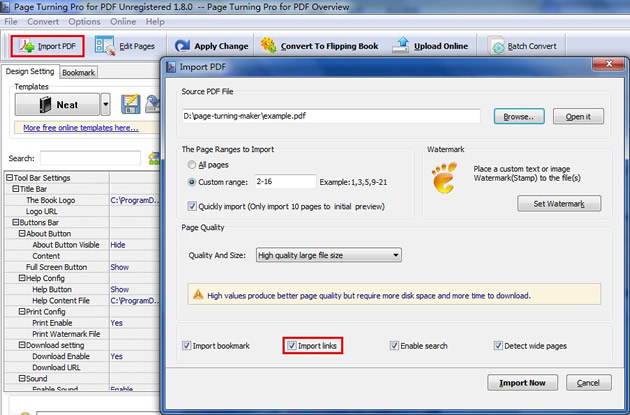The height and width of the screenshot is (415, 630).
Task: Toggle Quickly import checkbox
Action: [192, 206]
